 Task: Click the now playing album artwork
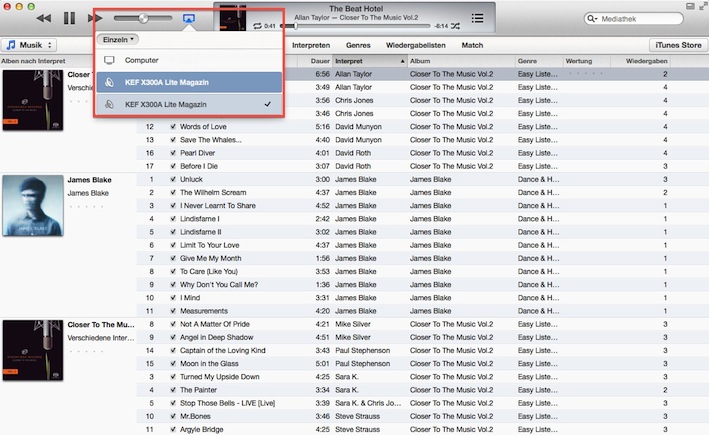pyautogui.click(x=232, y=18)
